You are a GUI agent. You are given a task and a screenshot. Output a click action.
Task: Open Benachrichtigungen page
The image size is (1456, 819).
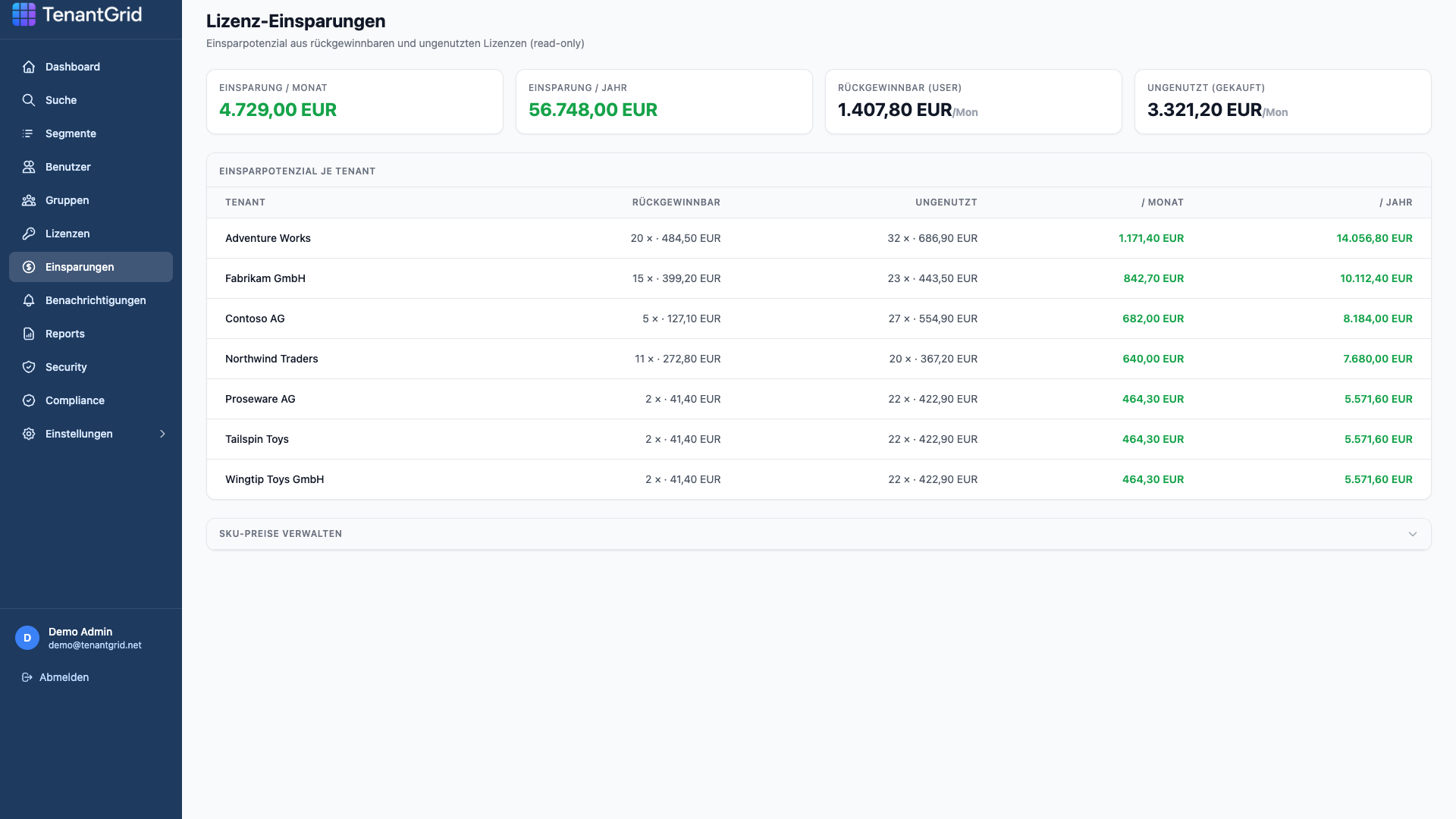(91, 300)
